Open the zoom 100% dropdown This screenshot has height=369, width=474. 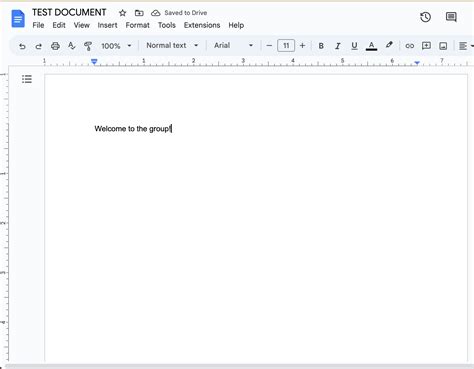(116, 46)
